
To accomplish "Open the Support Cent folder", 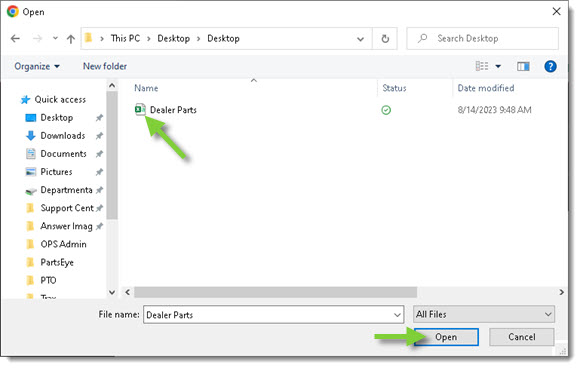I will coord(67,208).
